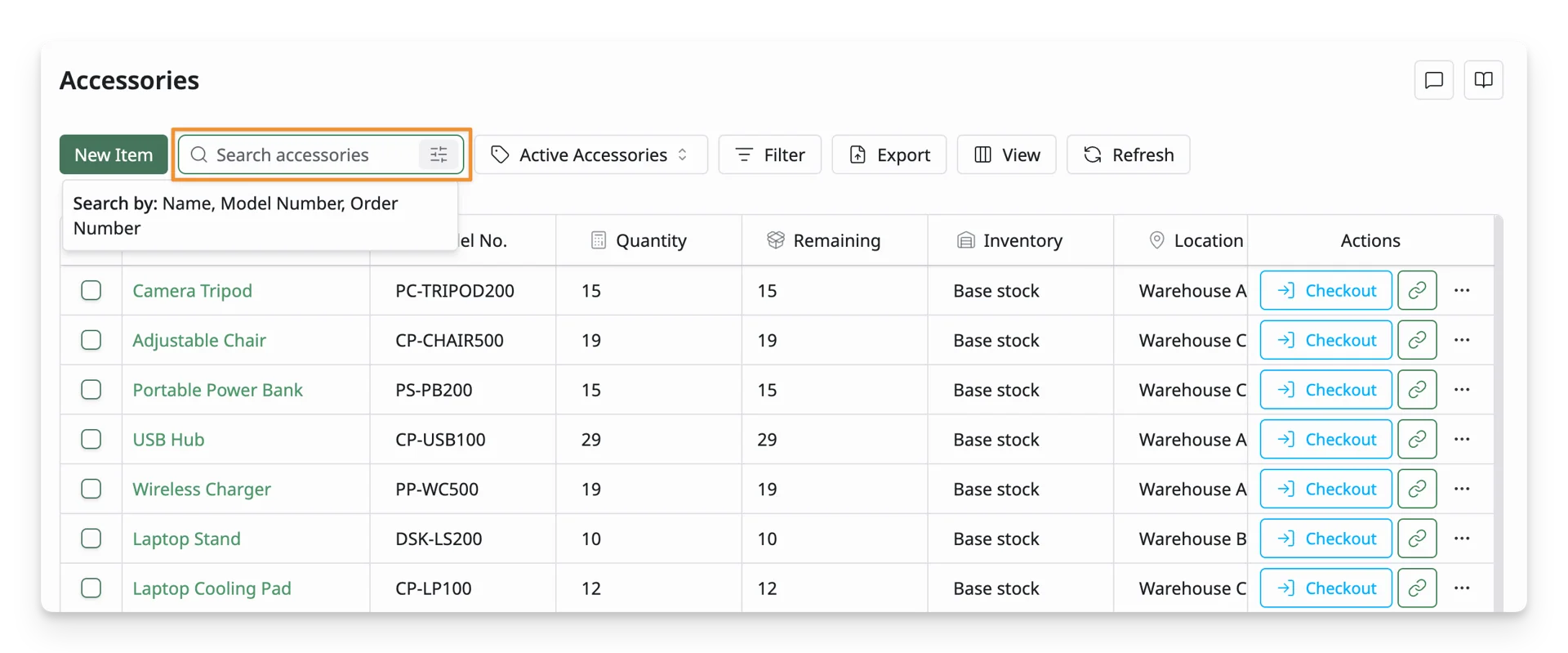Open the Camera Tripod link
The width and height of the screenshot is (1568, 653).
tap(193, 291)
